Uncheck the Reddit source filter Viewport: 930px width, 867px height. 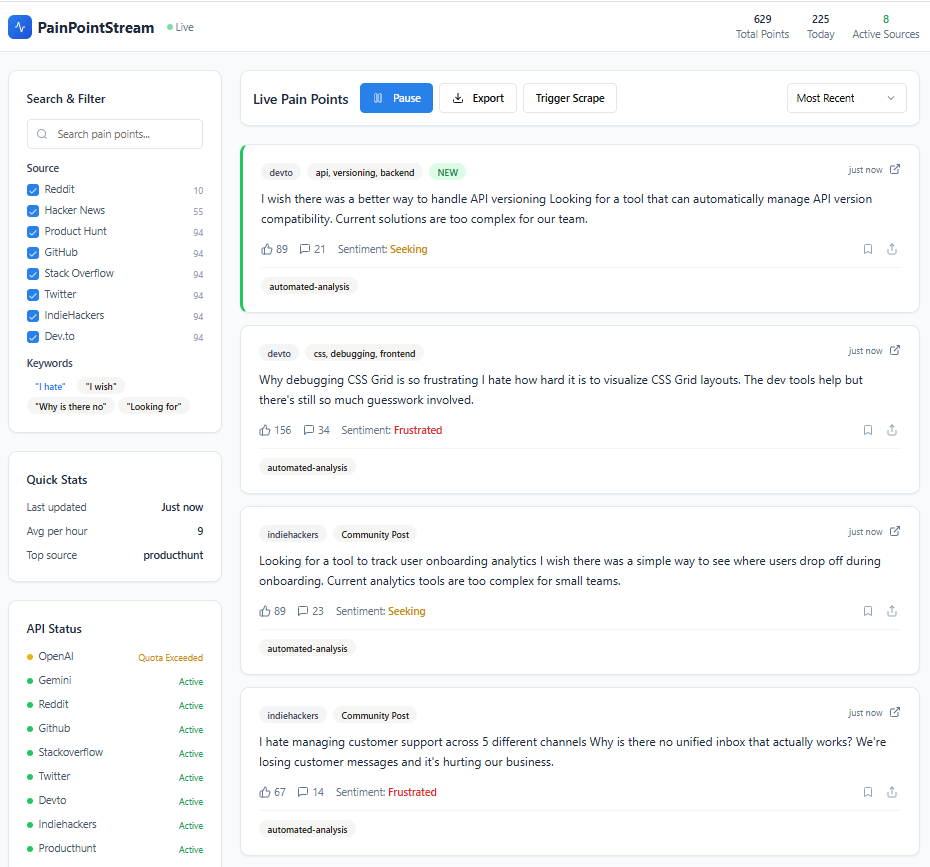point(33,190)
